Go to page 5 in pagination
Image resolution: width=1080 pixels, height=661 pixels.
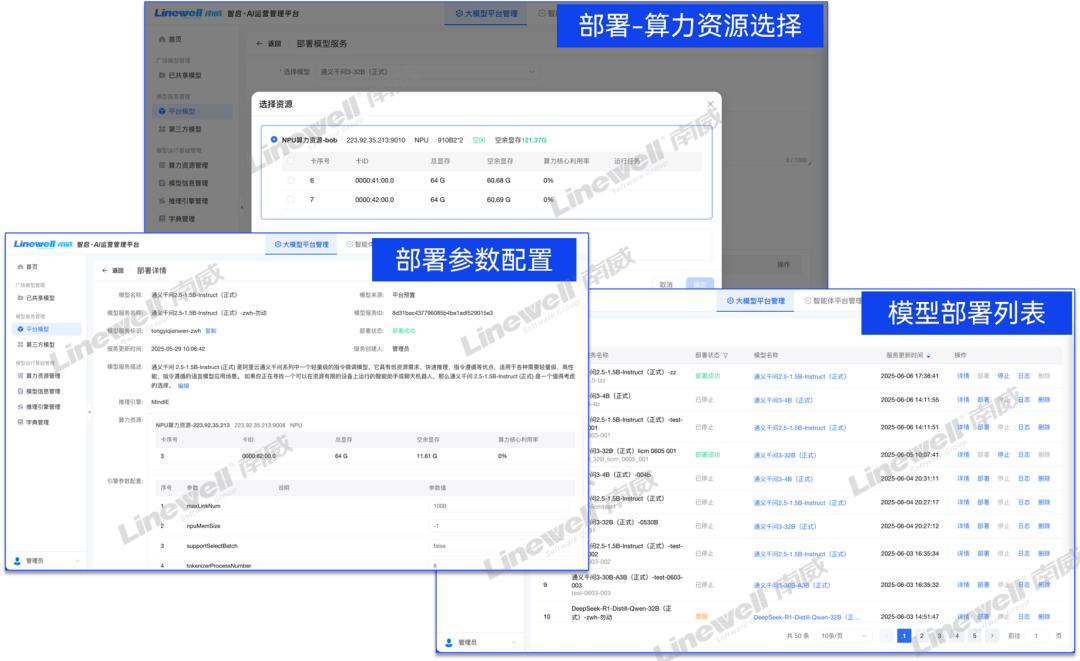pyautogui.click(x=974, y=636)
